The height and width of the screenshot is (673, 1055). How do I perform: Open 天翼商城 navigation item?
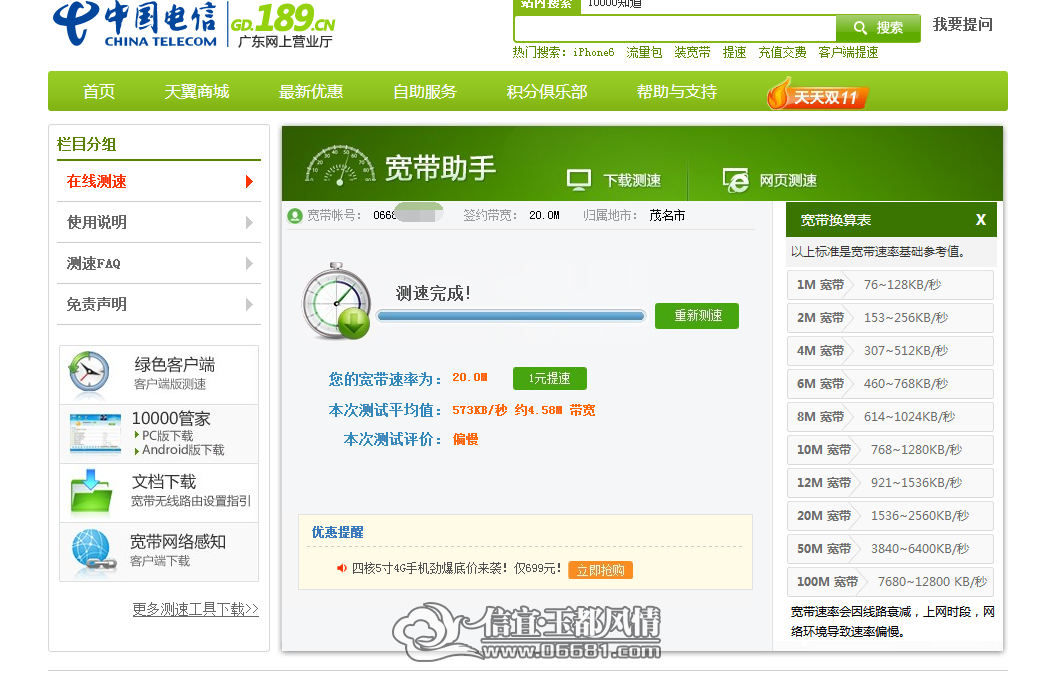[197, 92]
